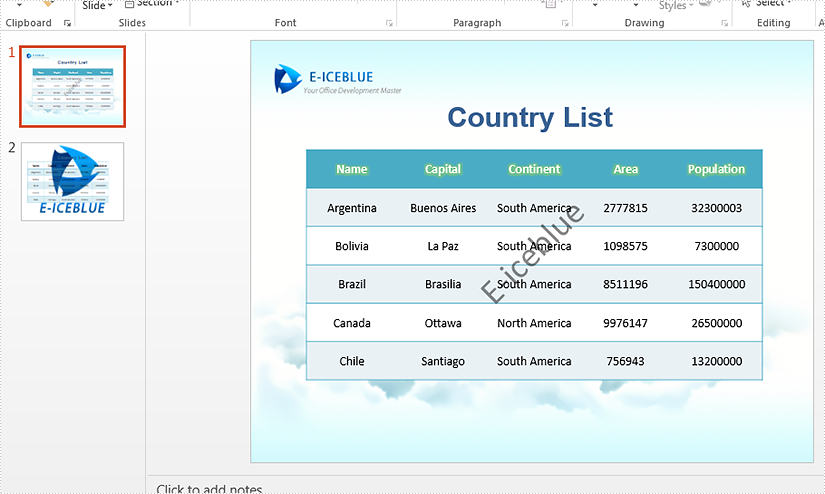Select the Capital header cell
This screenshot has height=494, width=825.
[x=443, y=169]
